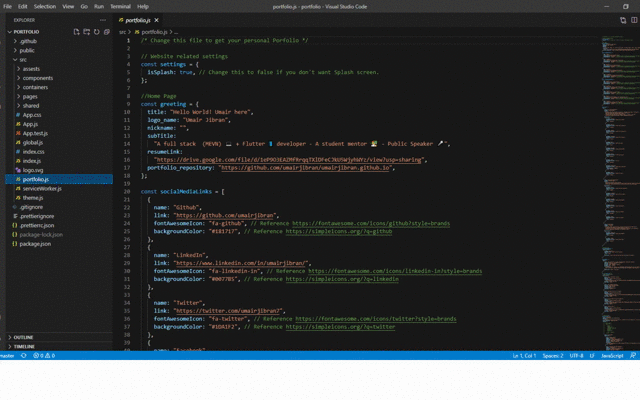Open App.css file

click(x=32, y=115)
